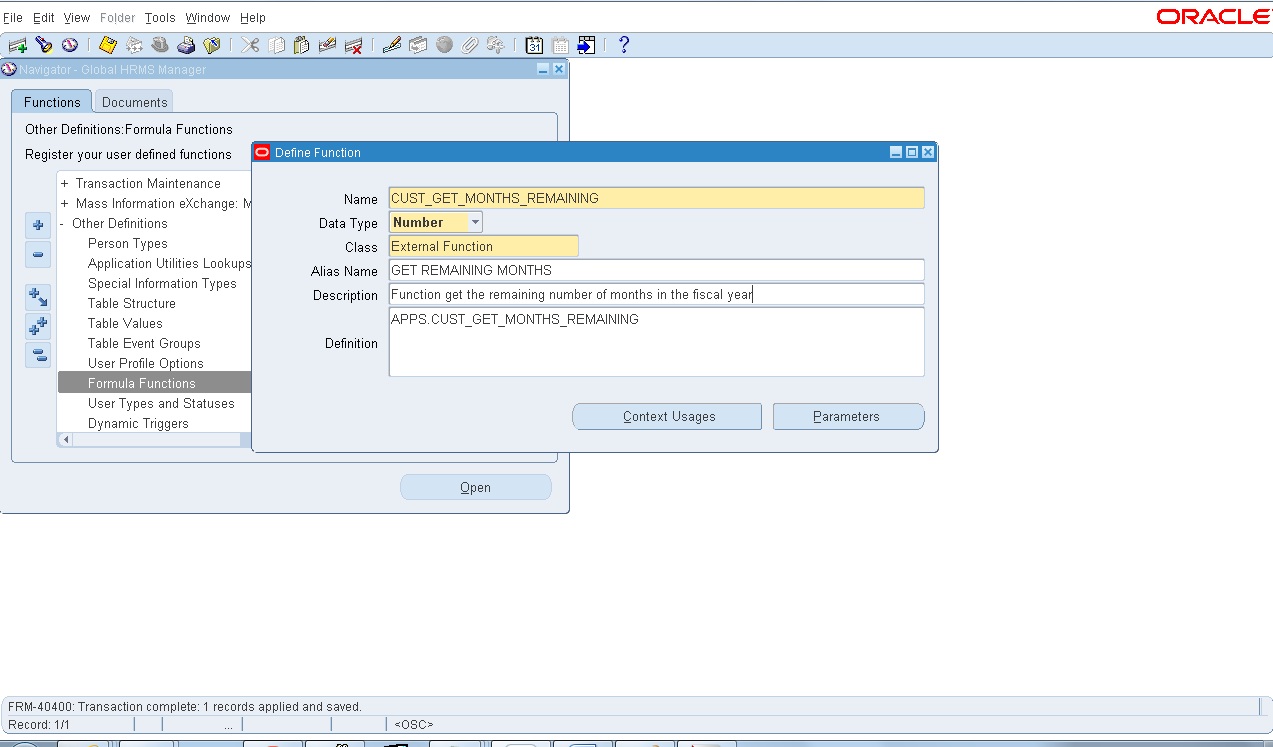Click the Navigator expand plus button
The width and height of the screenshot is (1273, 747).
[38, 225]
